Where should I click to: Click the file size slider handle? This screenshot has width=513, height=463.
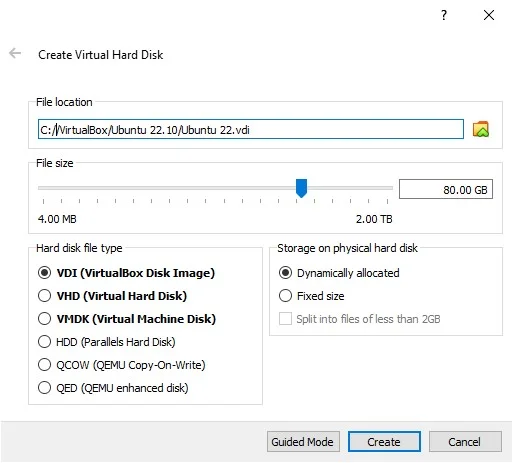coord(301,188)
